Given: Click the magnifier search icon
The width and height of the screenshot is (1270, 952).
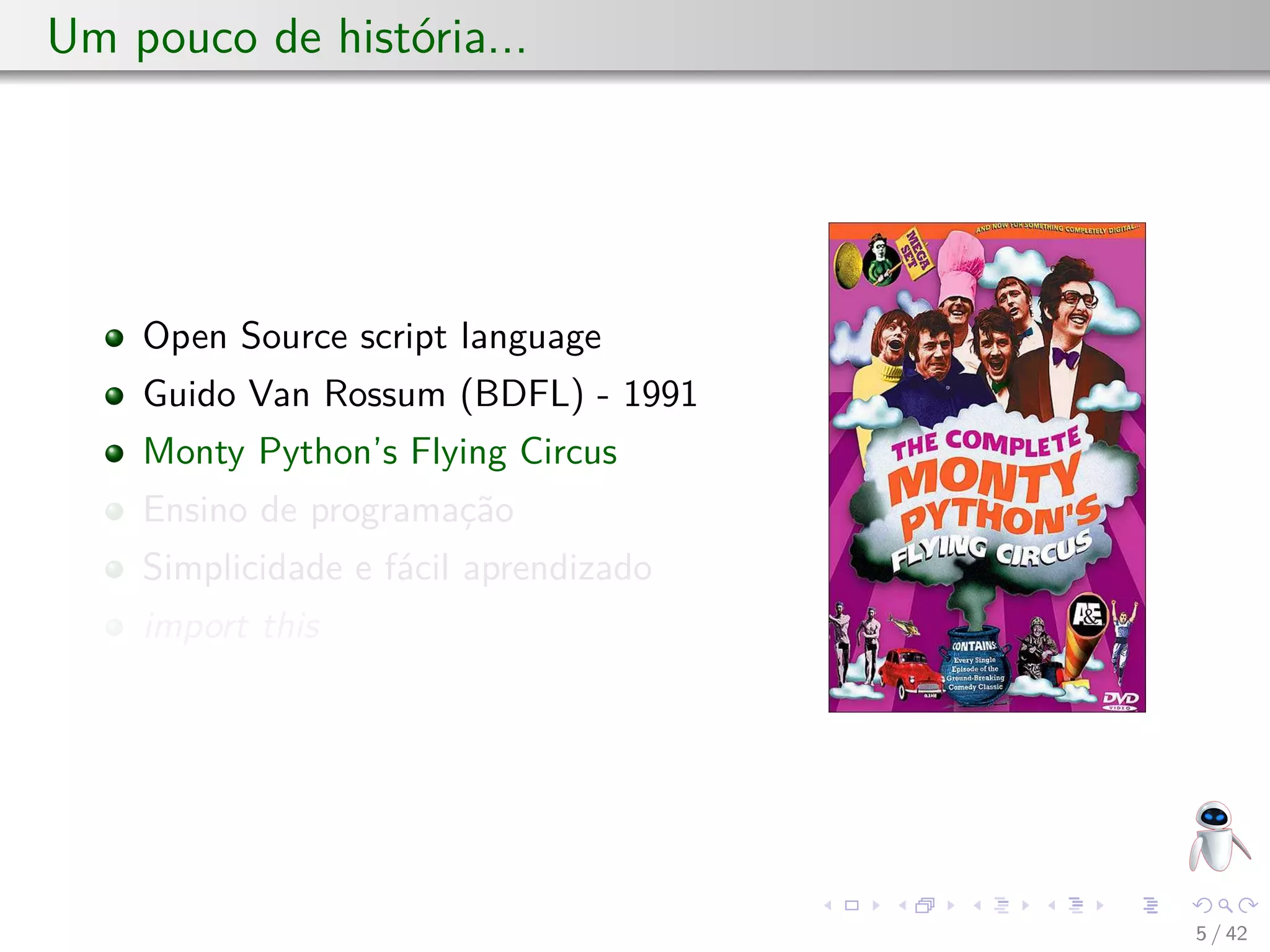Looking at the screenshot, I should tap(1225, 906).
